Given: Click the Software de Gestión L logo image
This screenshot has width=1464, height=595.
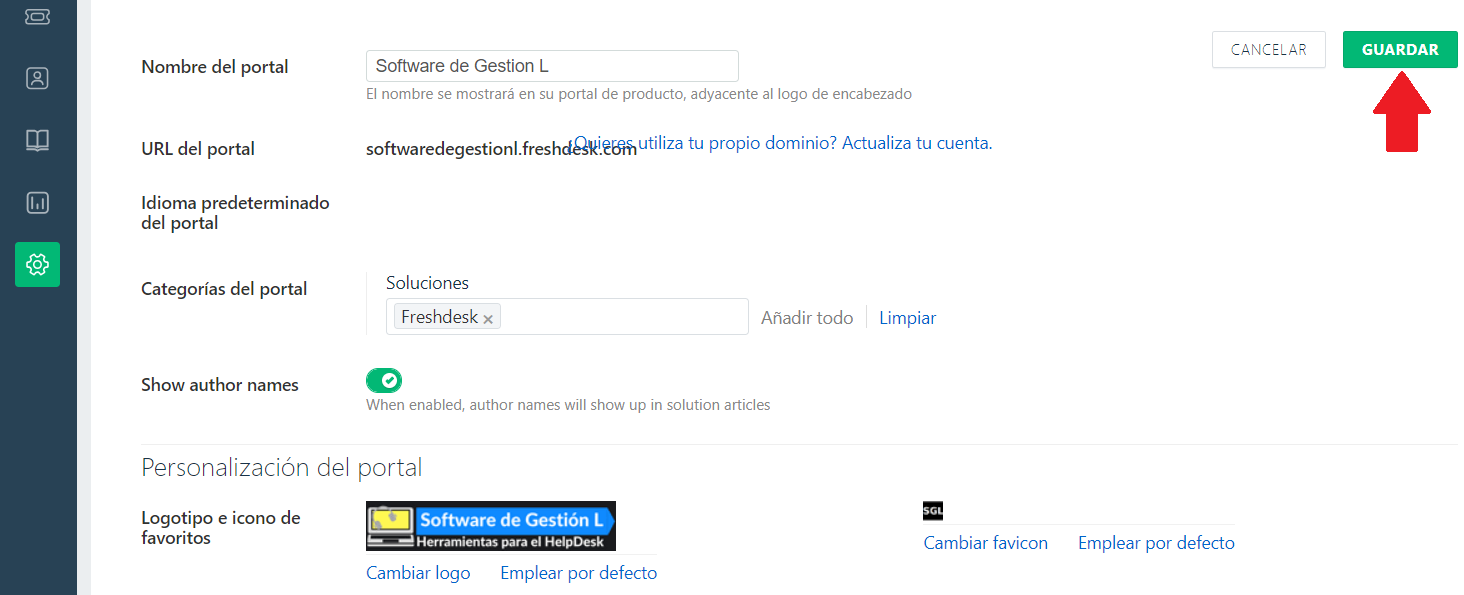Looking at the screenshot, I should click(491, 526).
